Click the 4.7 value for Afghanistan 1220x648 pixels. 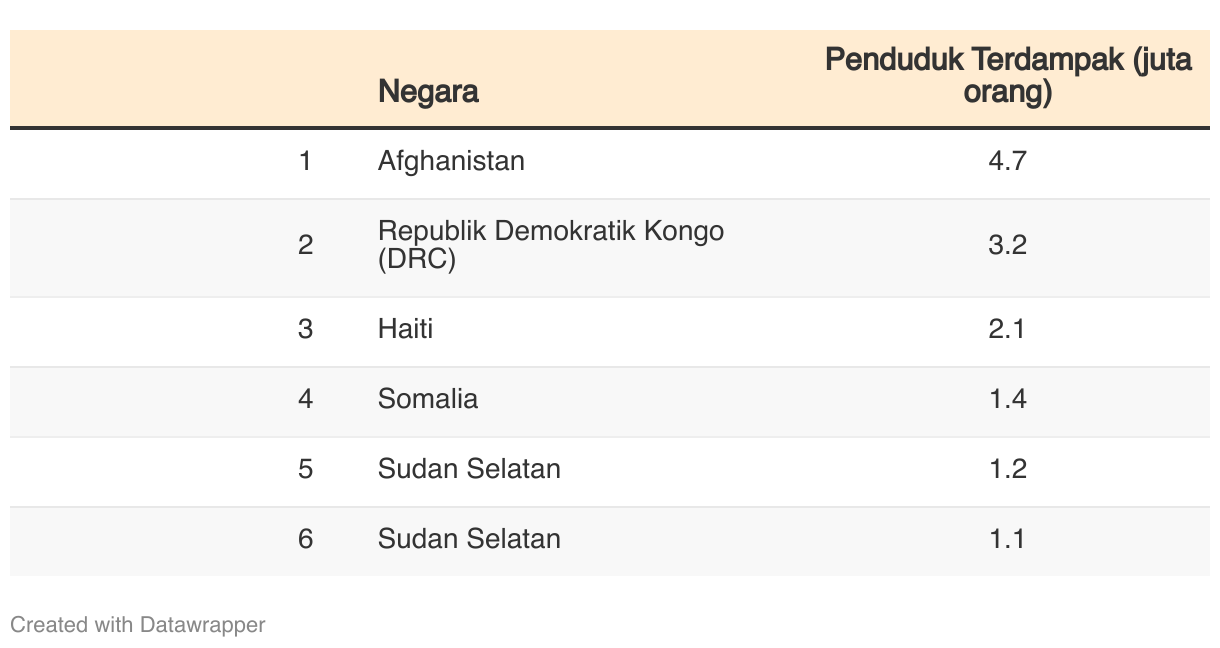pyautogui.click(x=1007, y=161)
